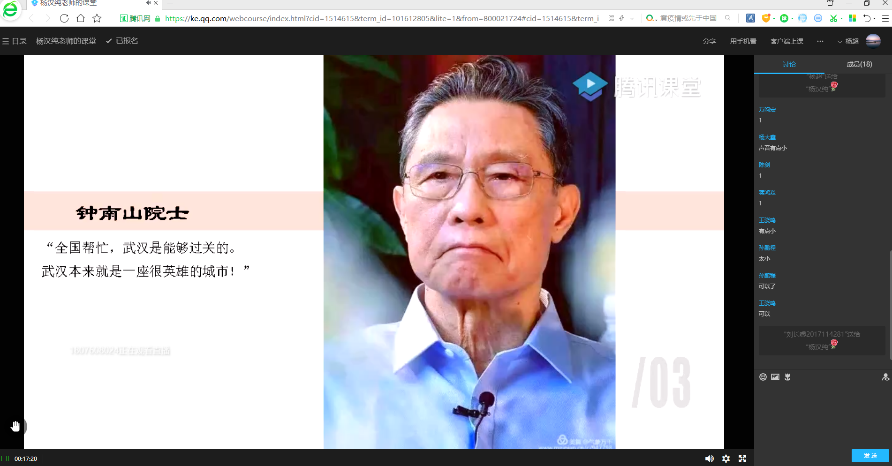Click the course title 杨汉纯老师的课堂
892x466 pixels.
[66, 41]
